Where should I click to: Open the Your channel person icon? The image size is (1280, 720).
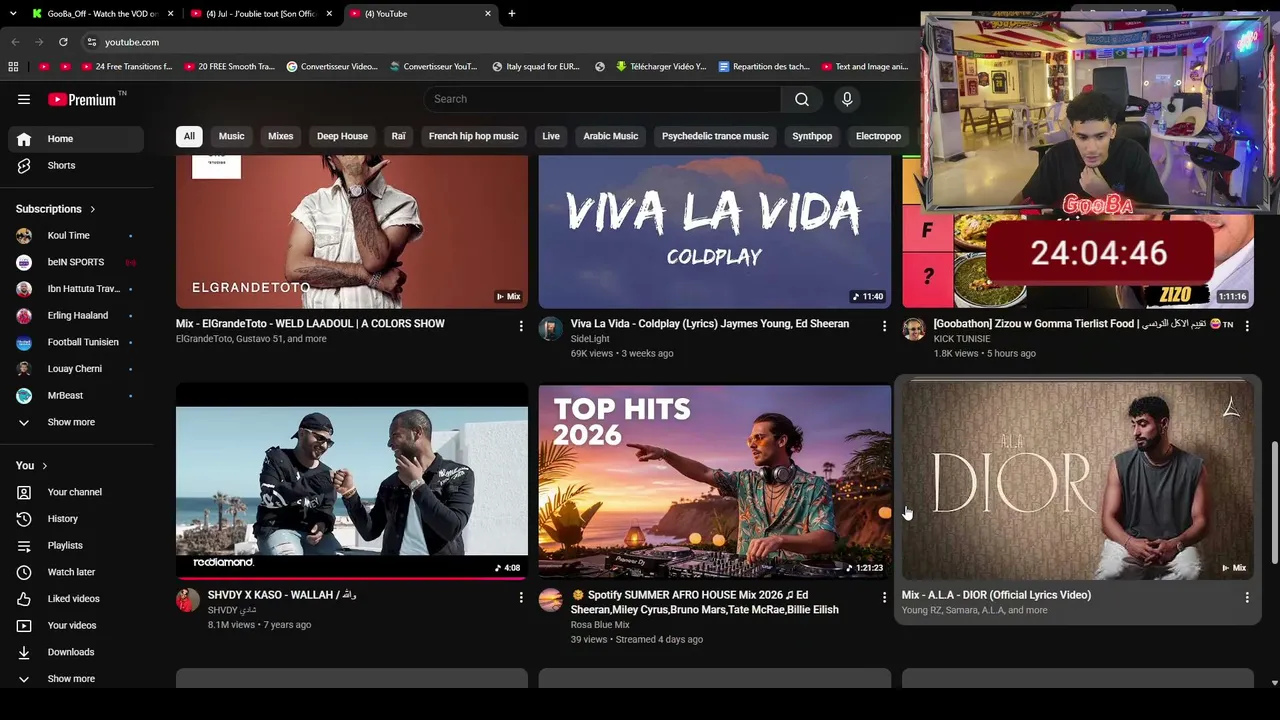point(24,492)
